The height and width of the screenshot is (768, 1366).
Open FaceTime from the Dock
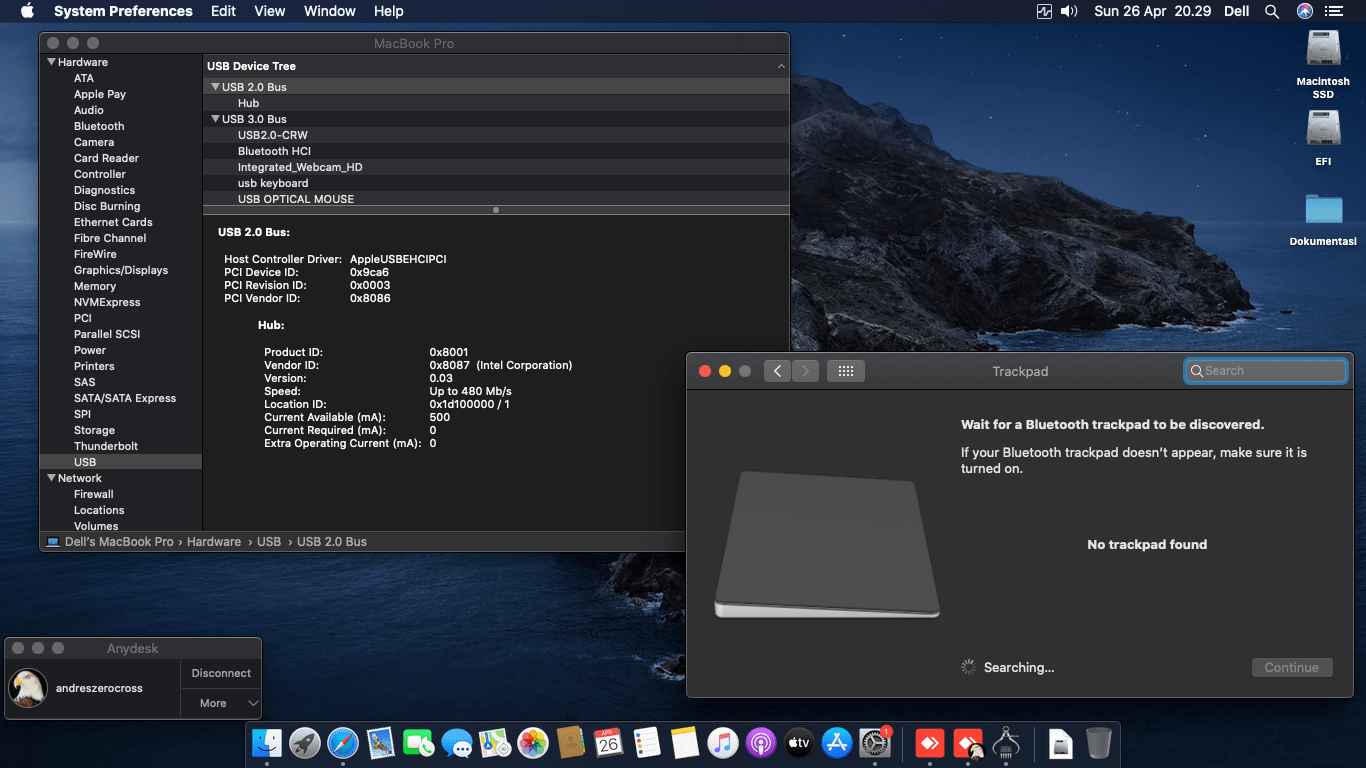click(x=419, y=742)
